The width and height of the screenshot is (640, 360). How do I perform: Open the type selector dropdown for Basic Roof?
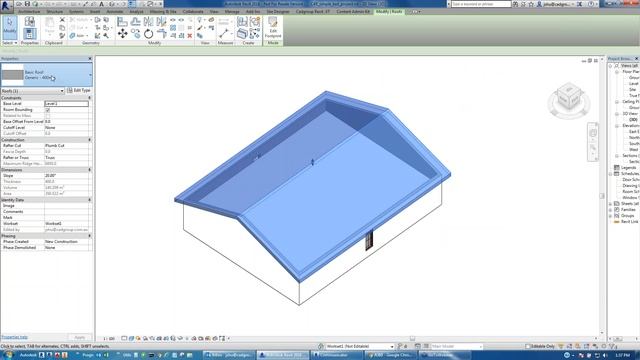tap(90, 75)
